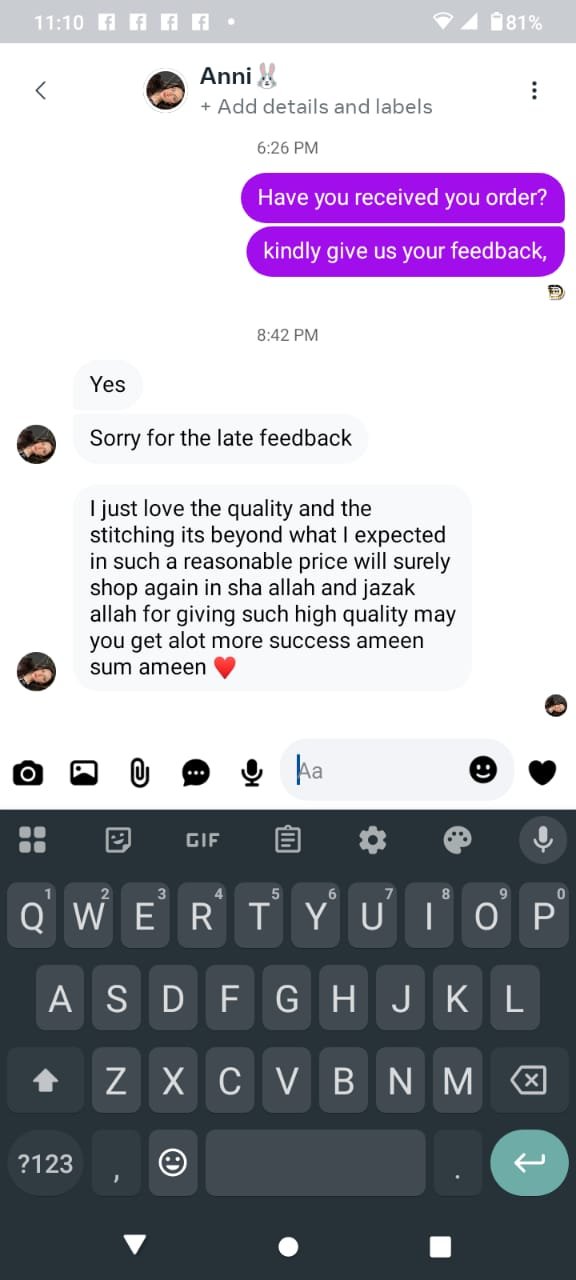Tap the green keyboard enter key
Image resolution: width=576 pixels, height=1280 pixels.
(x=529, y=1163)
